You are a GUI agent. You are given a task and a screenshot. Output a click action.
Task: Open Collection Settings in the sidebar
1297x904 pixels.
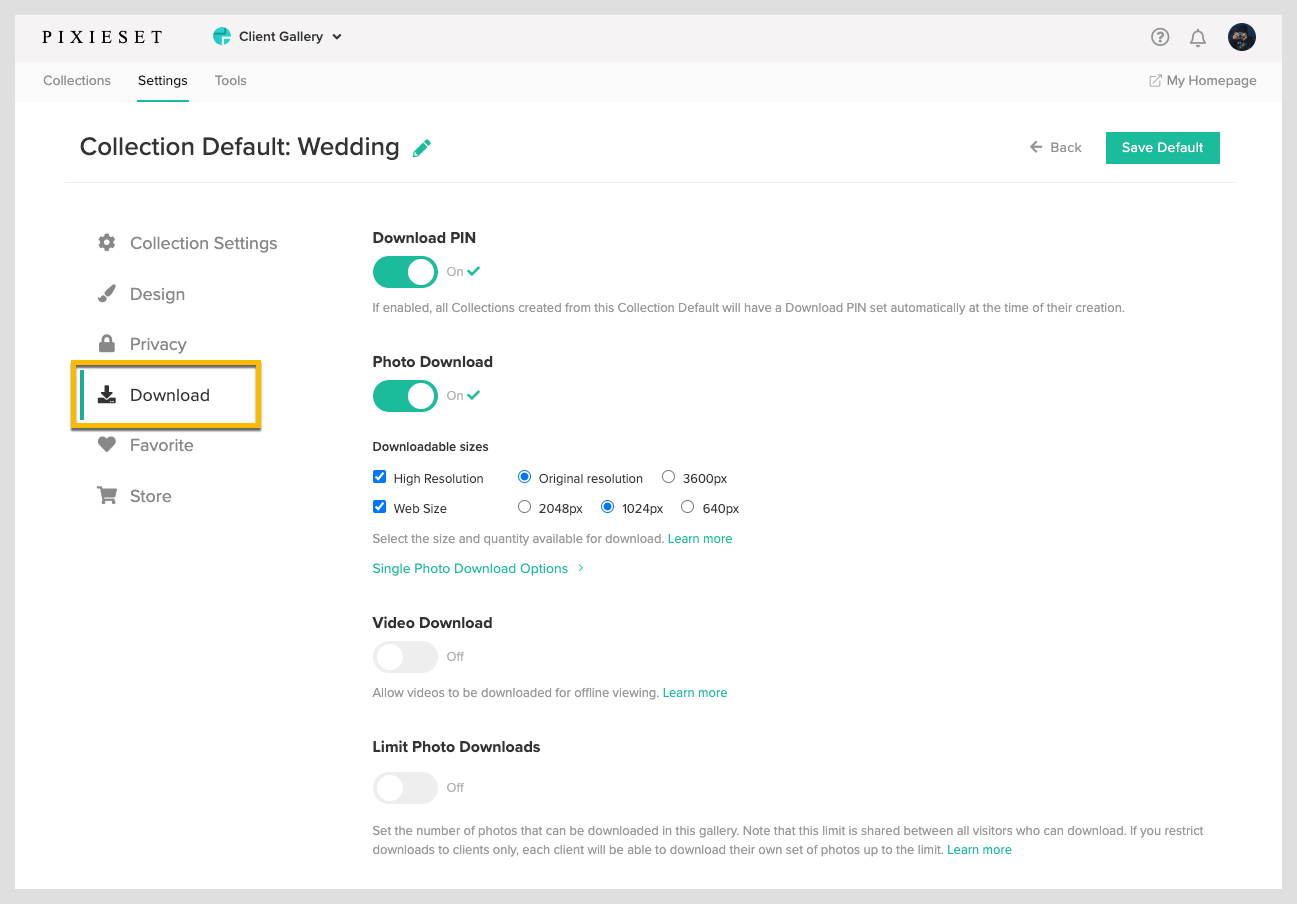point(187,243)
